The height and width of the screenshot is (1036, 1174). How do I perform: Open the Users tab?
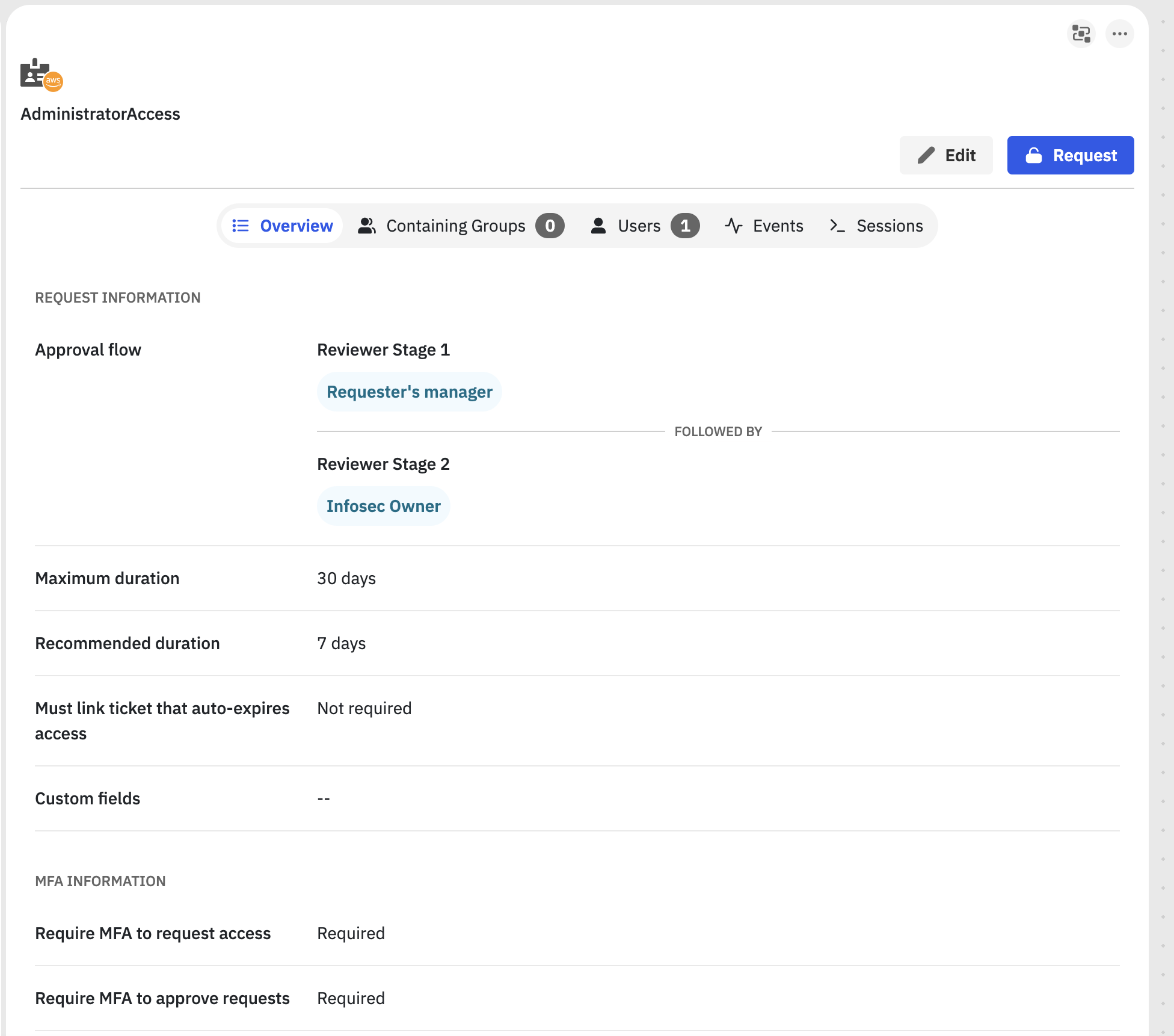click(639, 226)
